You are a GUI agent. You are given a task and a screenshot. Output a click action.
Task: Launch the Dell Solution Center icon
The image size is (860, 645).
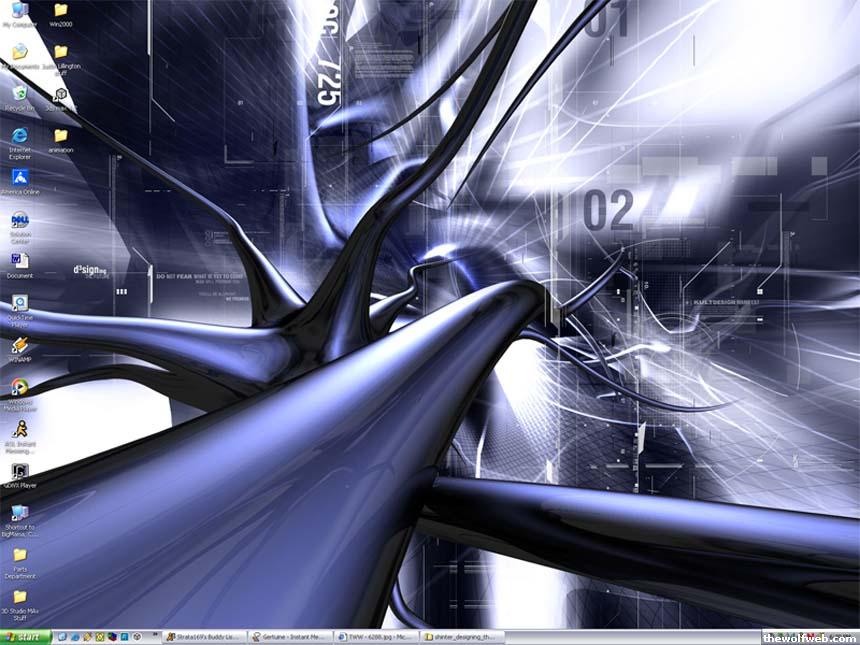coord(19,220)
